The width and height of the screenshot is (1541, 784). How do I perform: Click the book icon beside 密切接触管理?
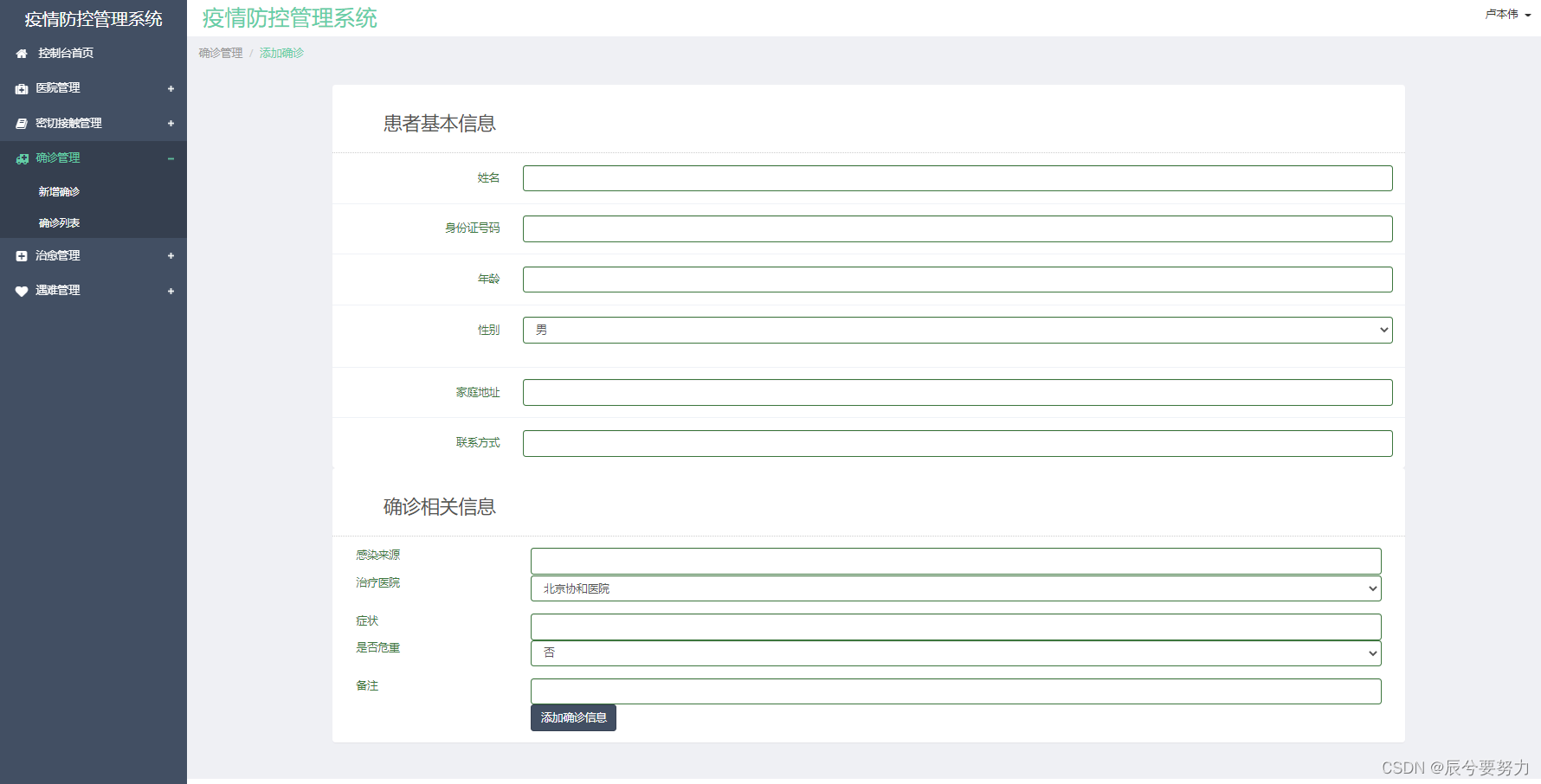pos(22,124)
